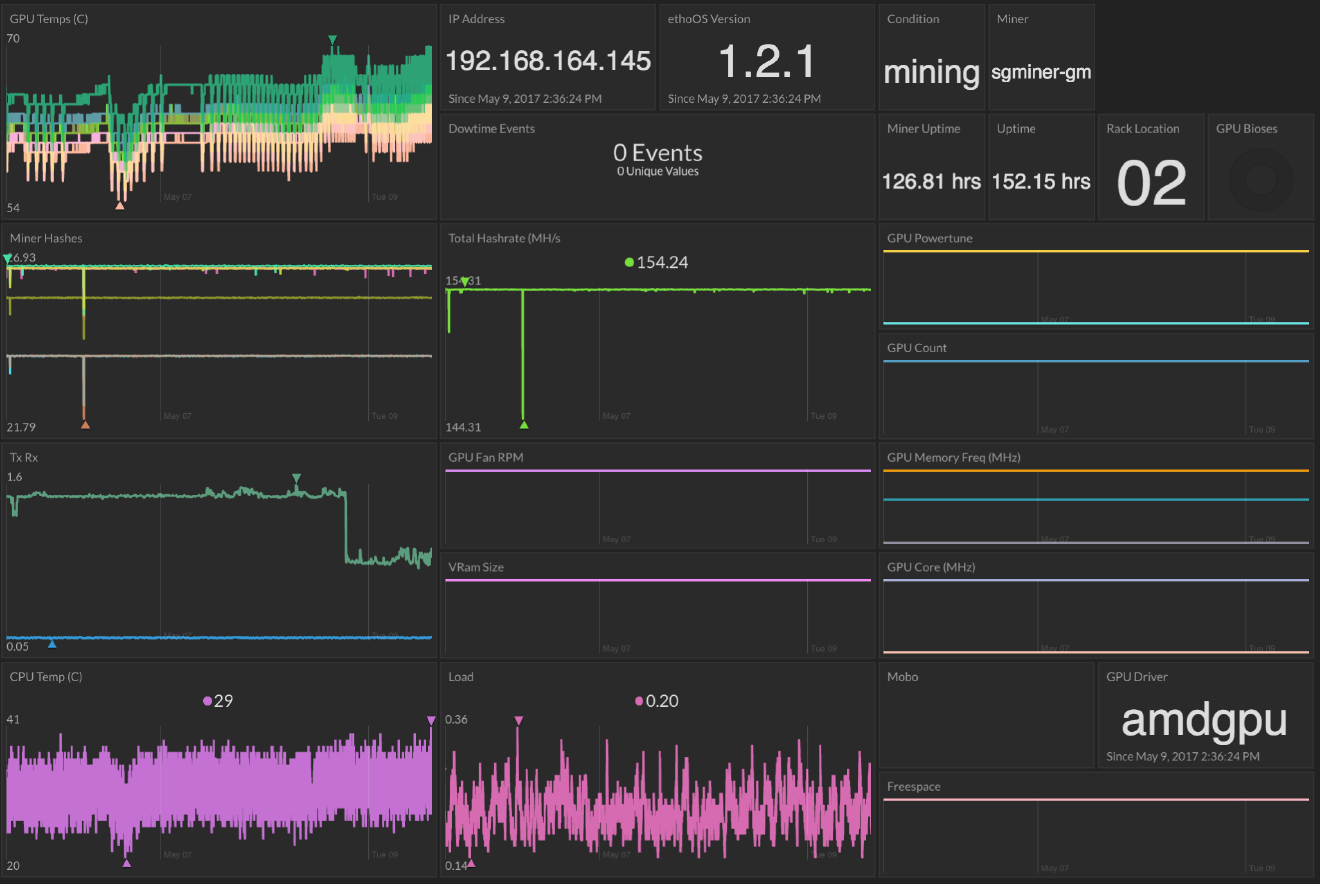1320x884 pixels.
Task: Click the purple legend dot beside the CPU Temp value
Action: (x=207, y=701)
